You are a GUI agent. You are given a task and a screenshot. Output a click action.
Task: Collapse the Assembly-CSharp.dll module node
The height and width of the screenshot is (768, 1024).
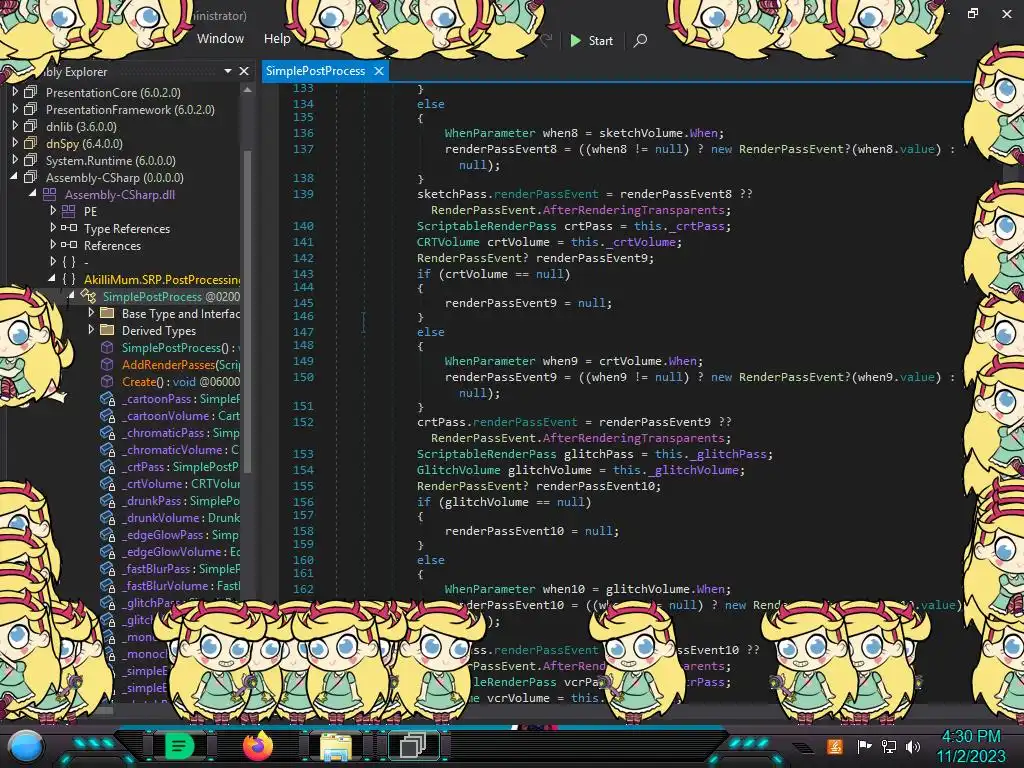(x=33, y=194)
